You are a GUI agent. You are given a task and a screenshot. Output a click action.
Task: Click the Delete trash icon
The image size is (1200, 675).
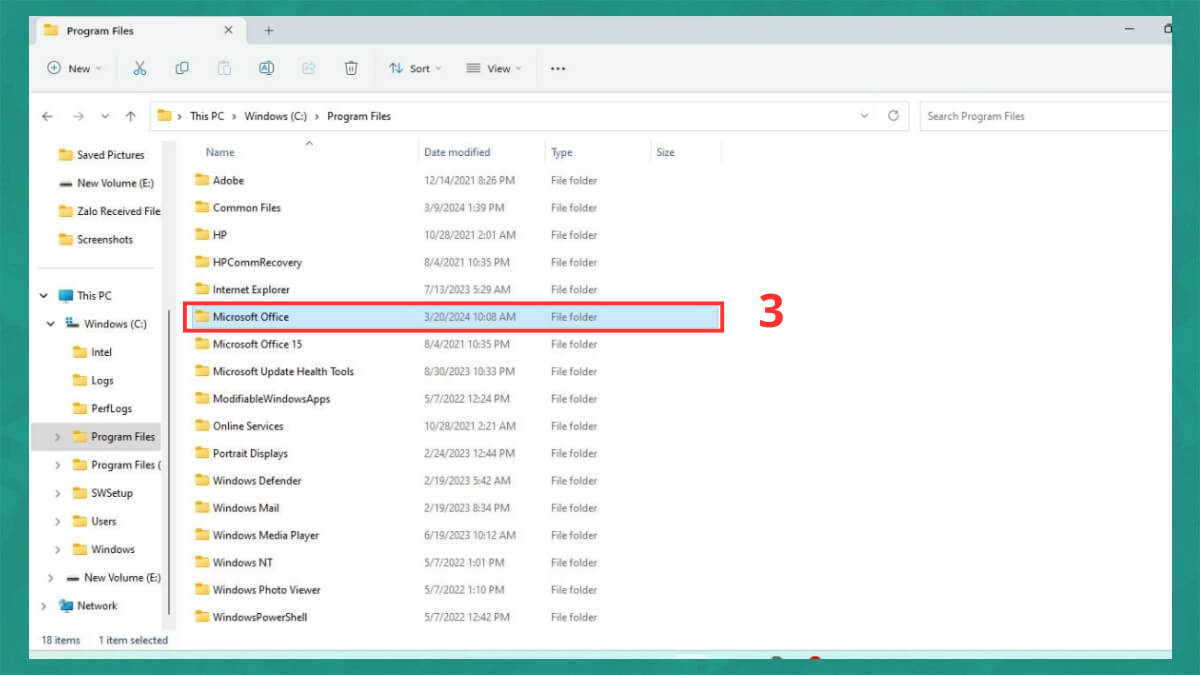pyautogui.click(x=351, y=68)
